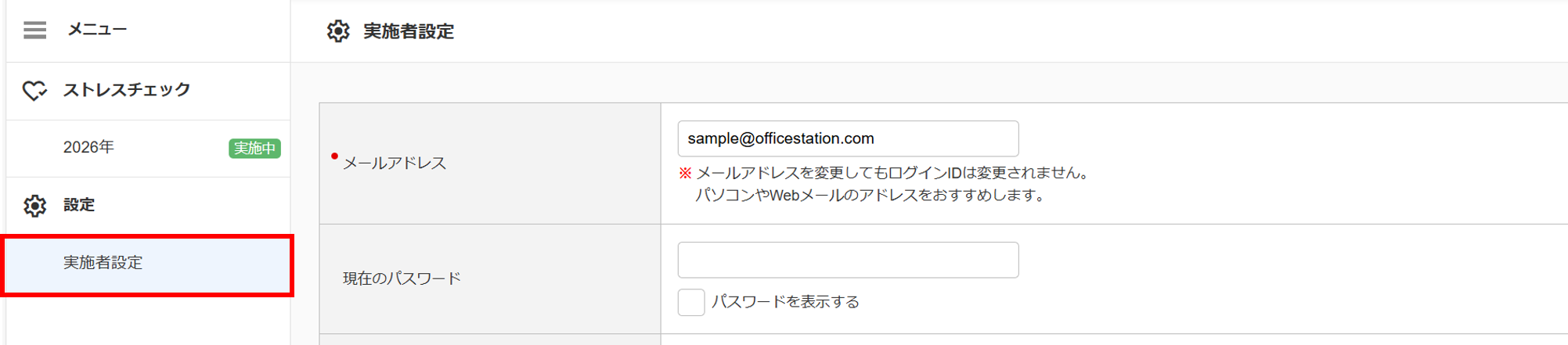Click the gear icon beside 設定 in sidebar
This screenshot has height=345, width=1568.
click(34, 205)
